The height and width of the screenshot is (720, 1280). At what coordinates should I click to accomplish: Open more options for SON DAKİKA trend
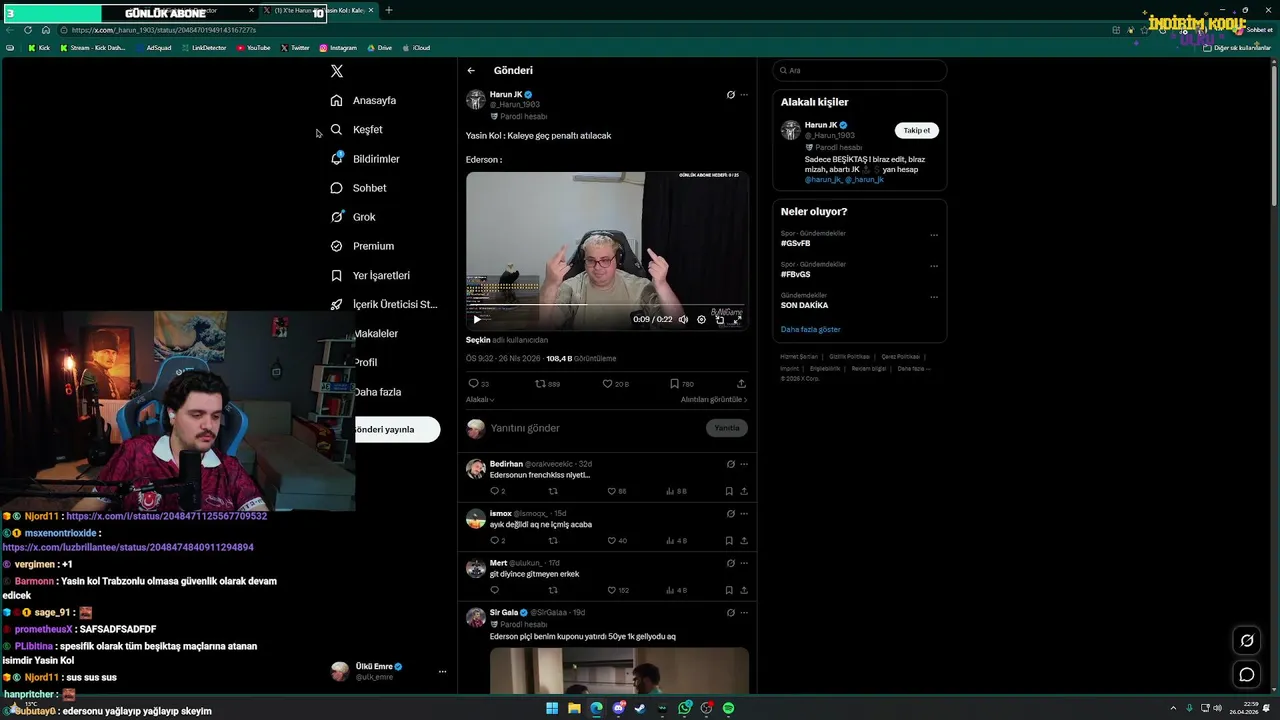pos(934,297)
